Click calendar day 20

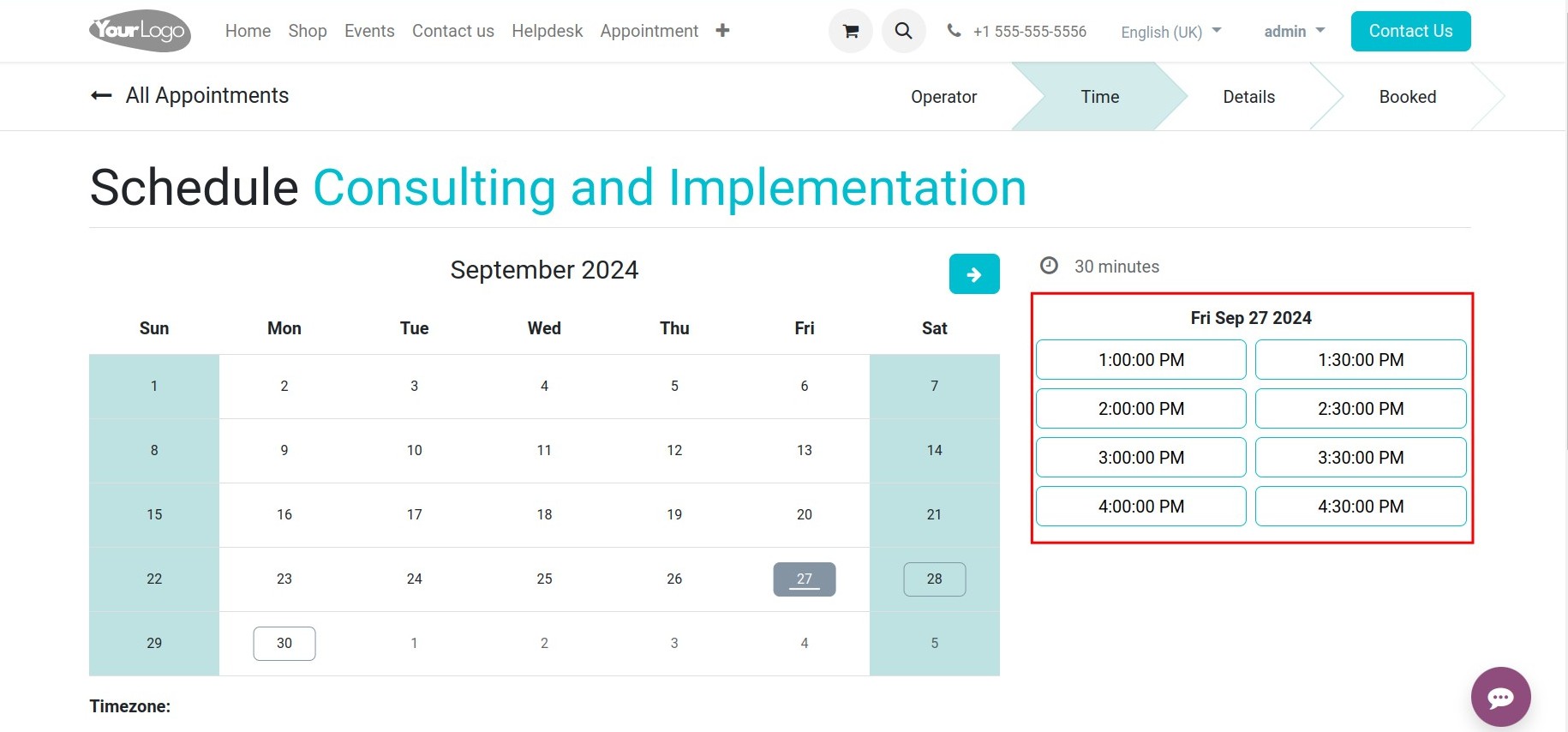pos(805,514)
